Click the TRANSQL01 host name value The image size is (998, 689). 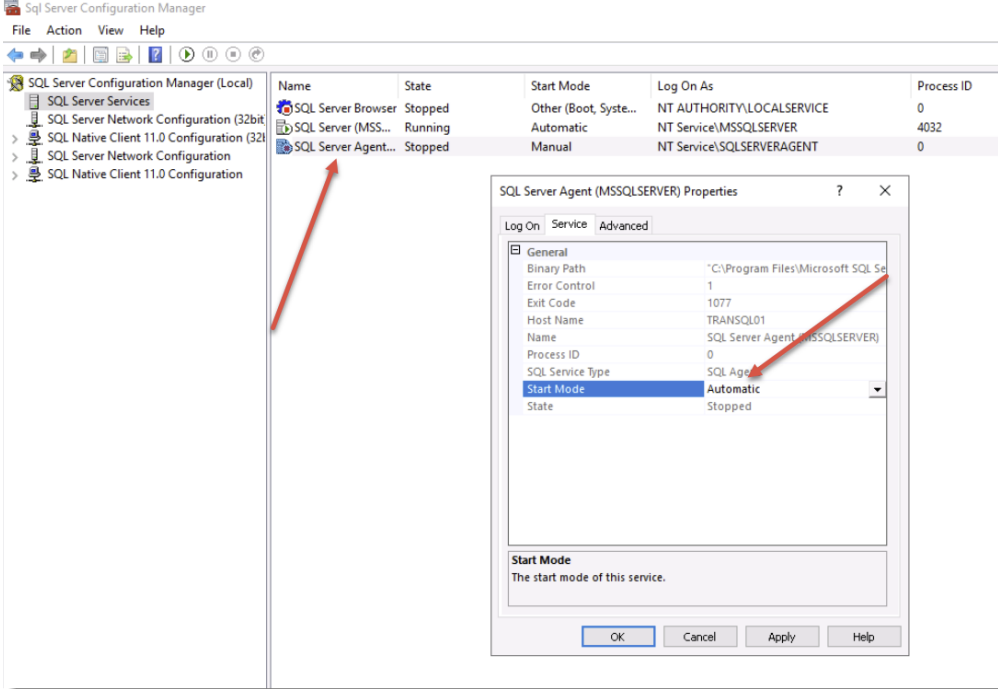[x=736, y=321]
